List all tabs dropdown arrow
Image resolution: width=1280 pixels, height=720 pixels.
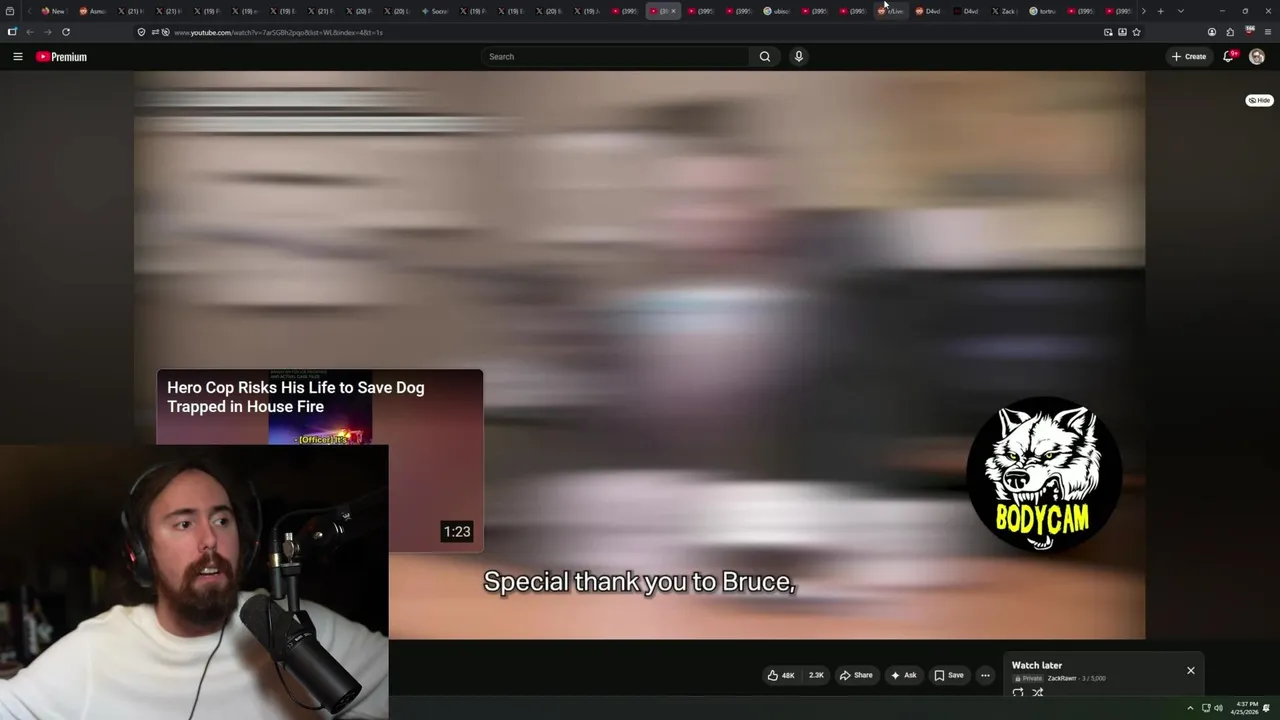pyautogui.click(x=1180, y=11)
